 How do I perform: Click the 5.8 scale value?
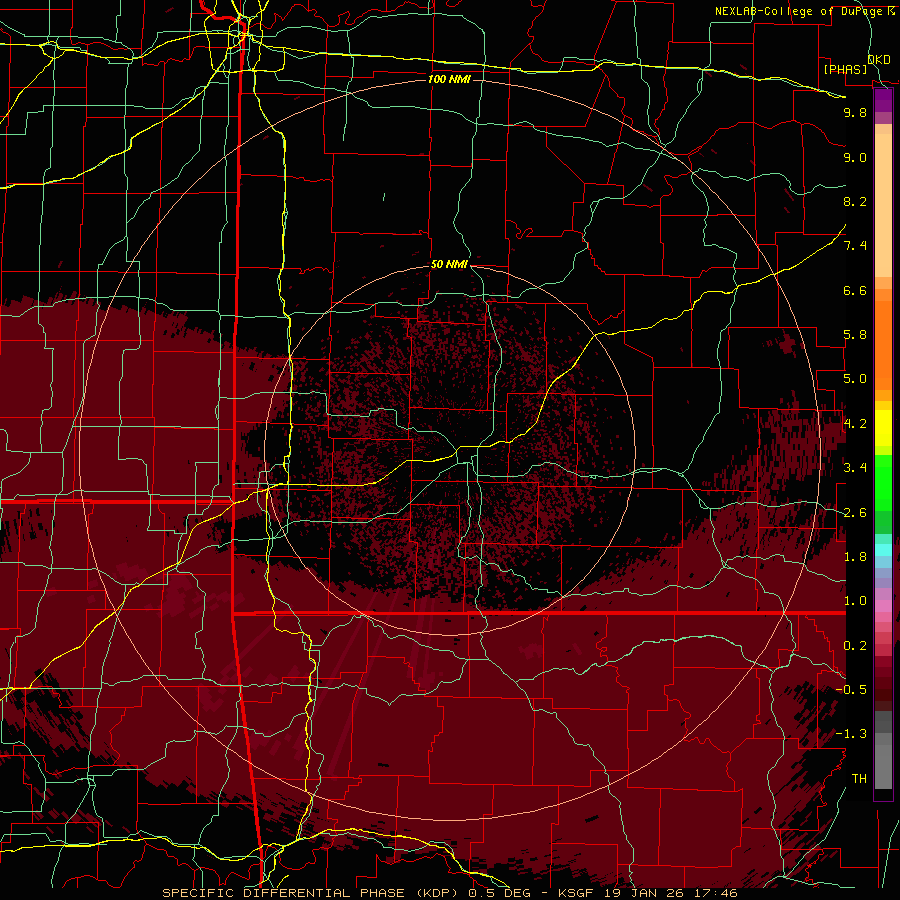tap(855, 335)
